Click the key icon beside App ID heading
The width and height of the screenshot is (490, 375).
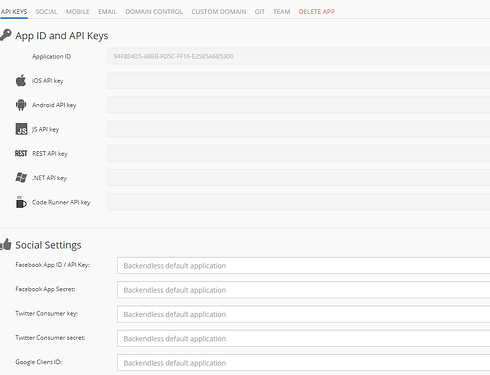pyautogui.click(x=6, y=35)
